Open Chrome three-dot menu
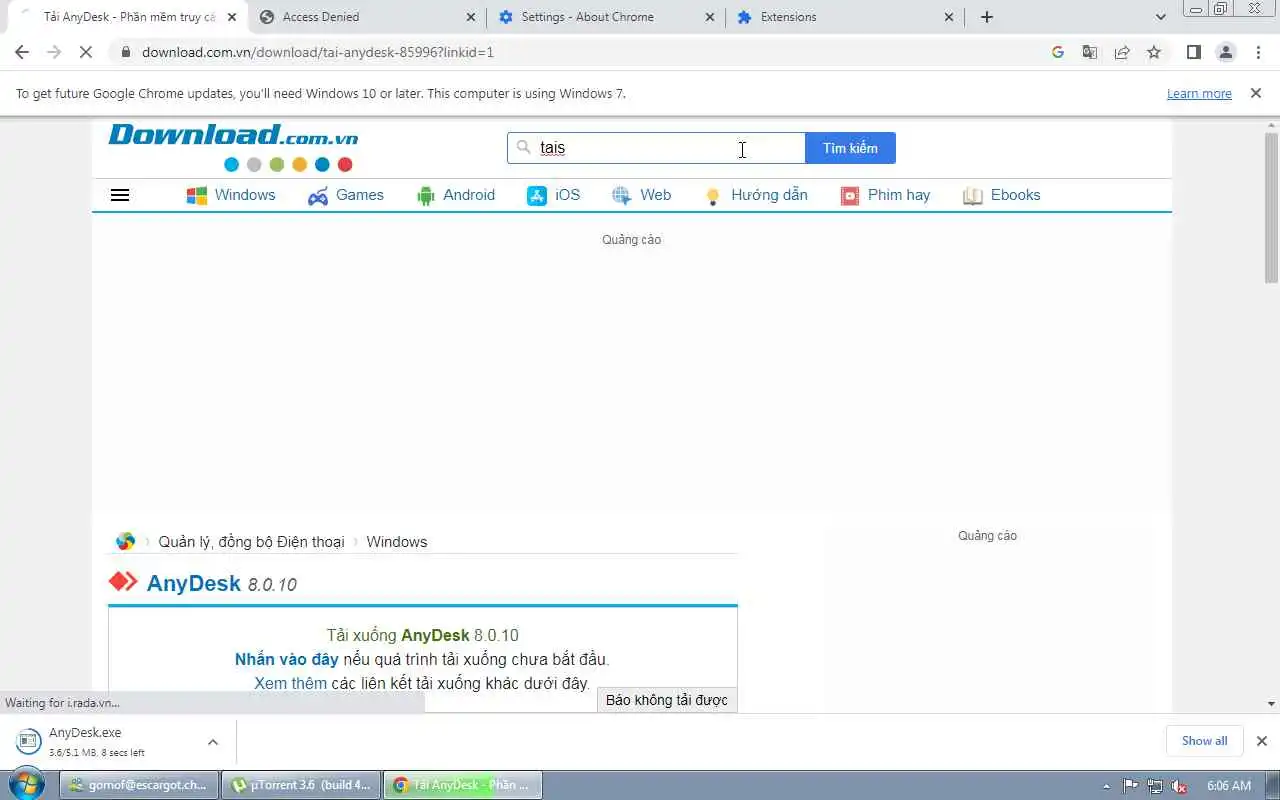 tap(1256, 52)
